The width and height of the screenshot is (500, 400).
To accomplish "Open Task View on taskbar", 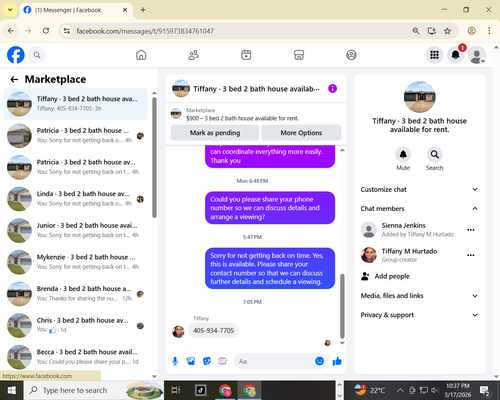I will [176, 390].
